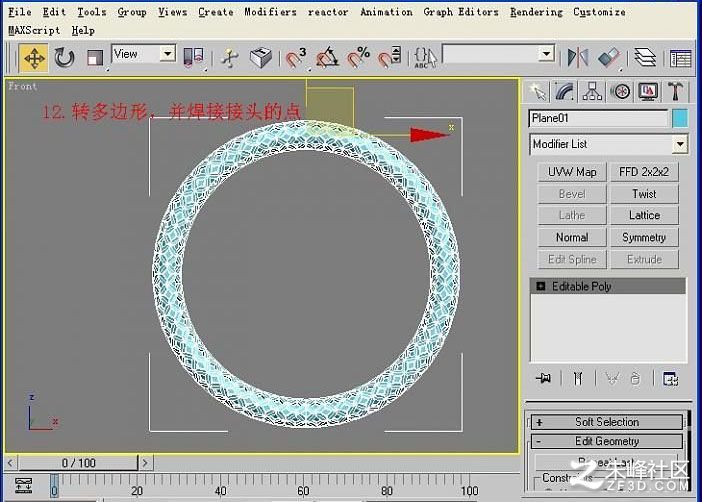Collapse the Edit Geometry rollout

point(607,441)
